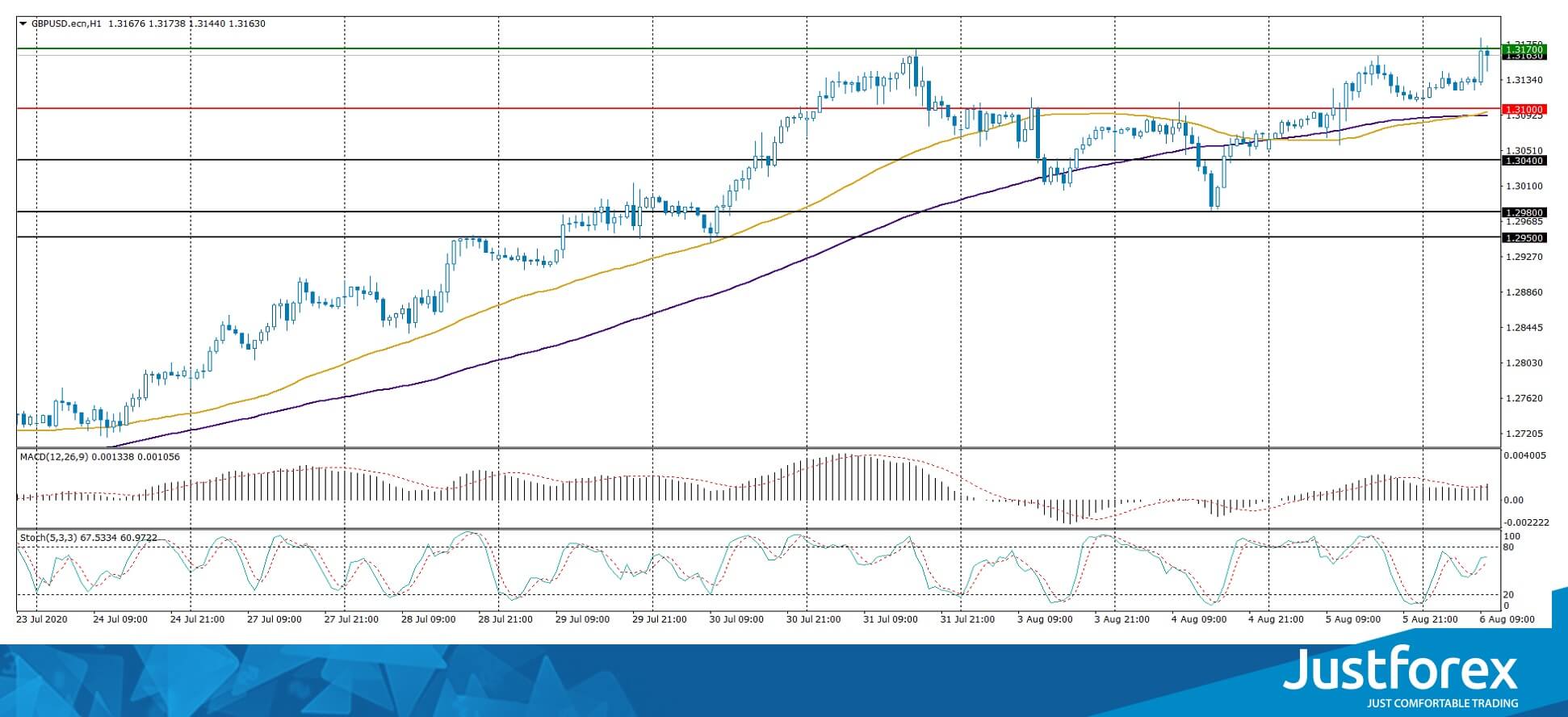Select the black 1.30400 price level label
Screen dimensions: 1568x717
coord(1523,161)
